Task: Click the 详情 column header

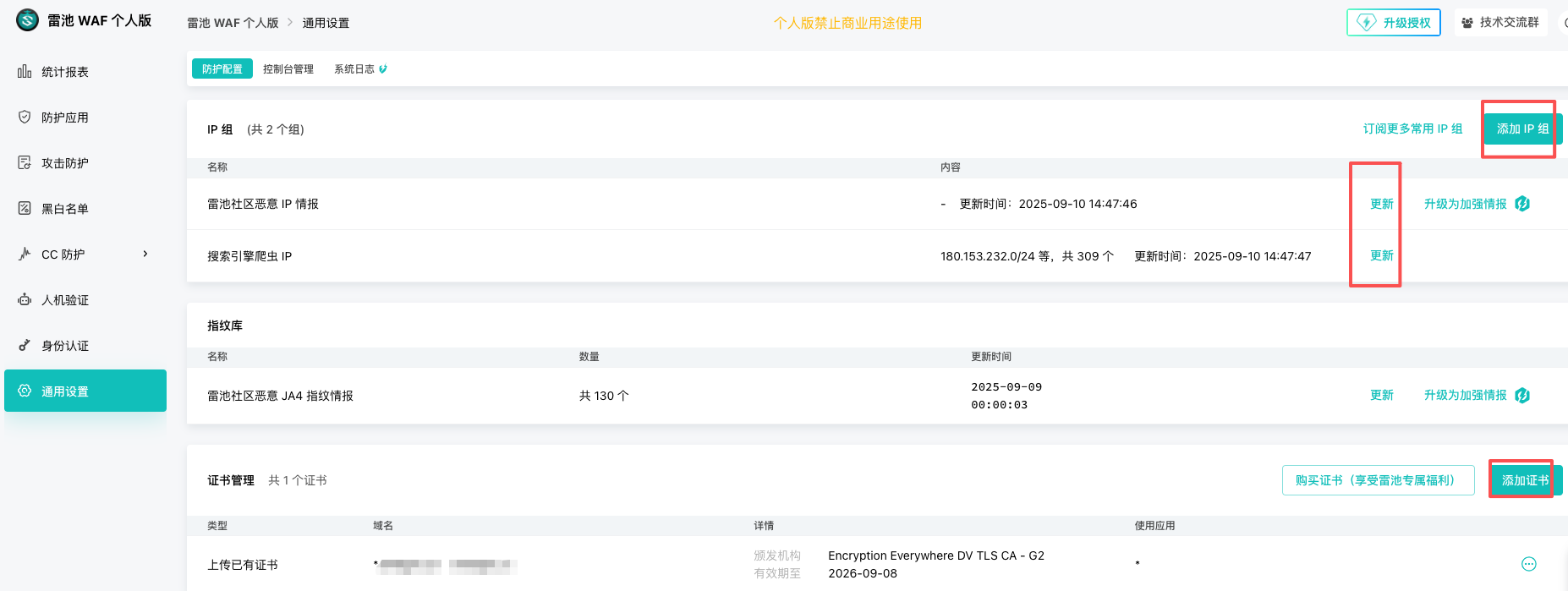Action: click(x=764, y=526)
